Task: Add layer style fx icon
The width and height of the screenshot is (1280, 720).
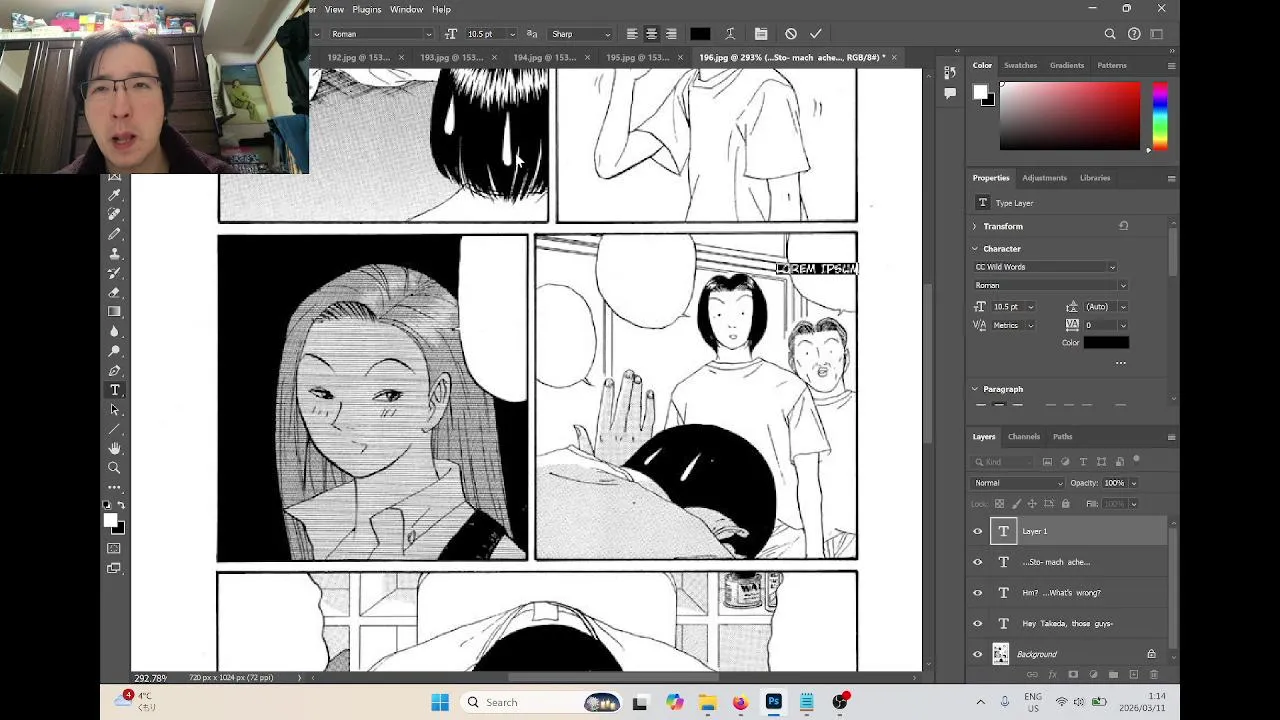Action: click(1053, 675)
